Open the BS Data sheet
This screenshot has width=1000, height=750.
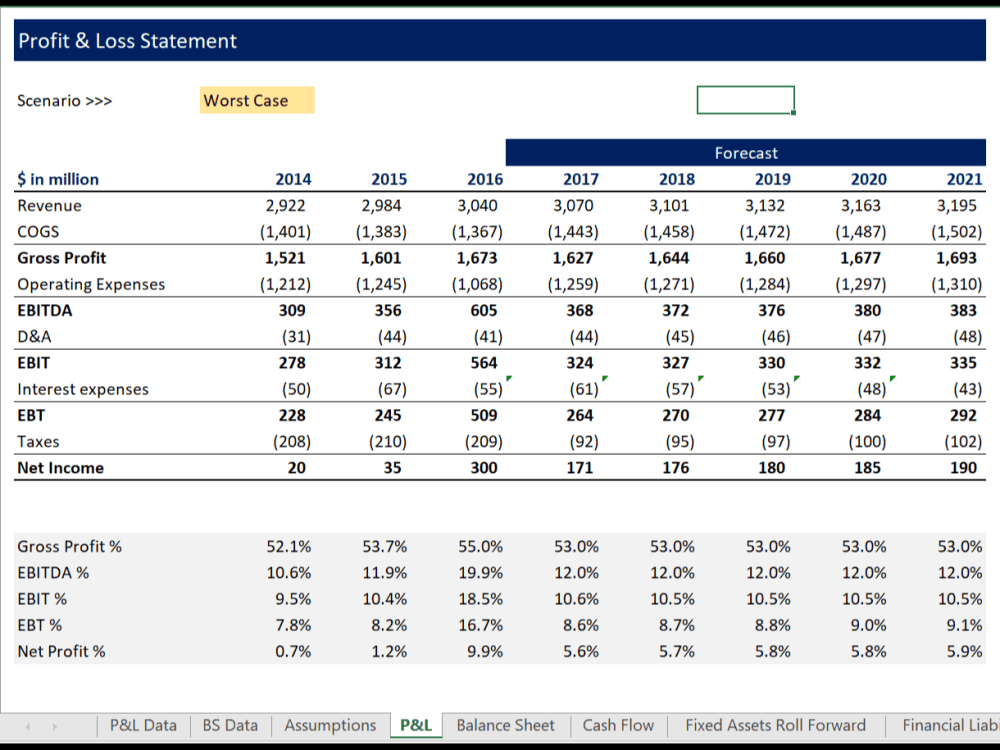(230, 725)
